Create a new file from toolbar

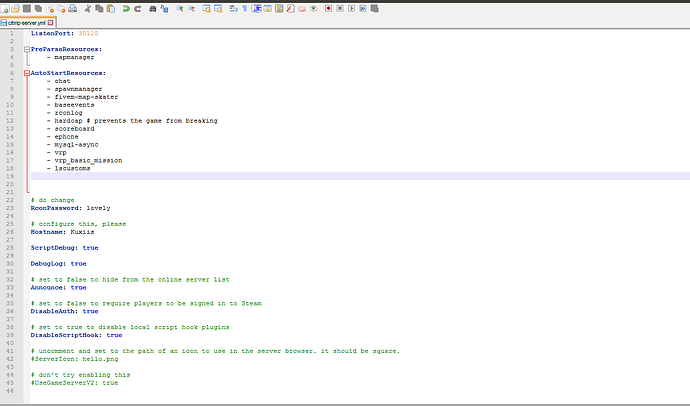[5, 8]
